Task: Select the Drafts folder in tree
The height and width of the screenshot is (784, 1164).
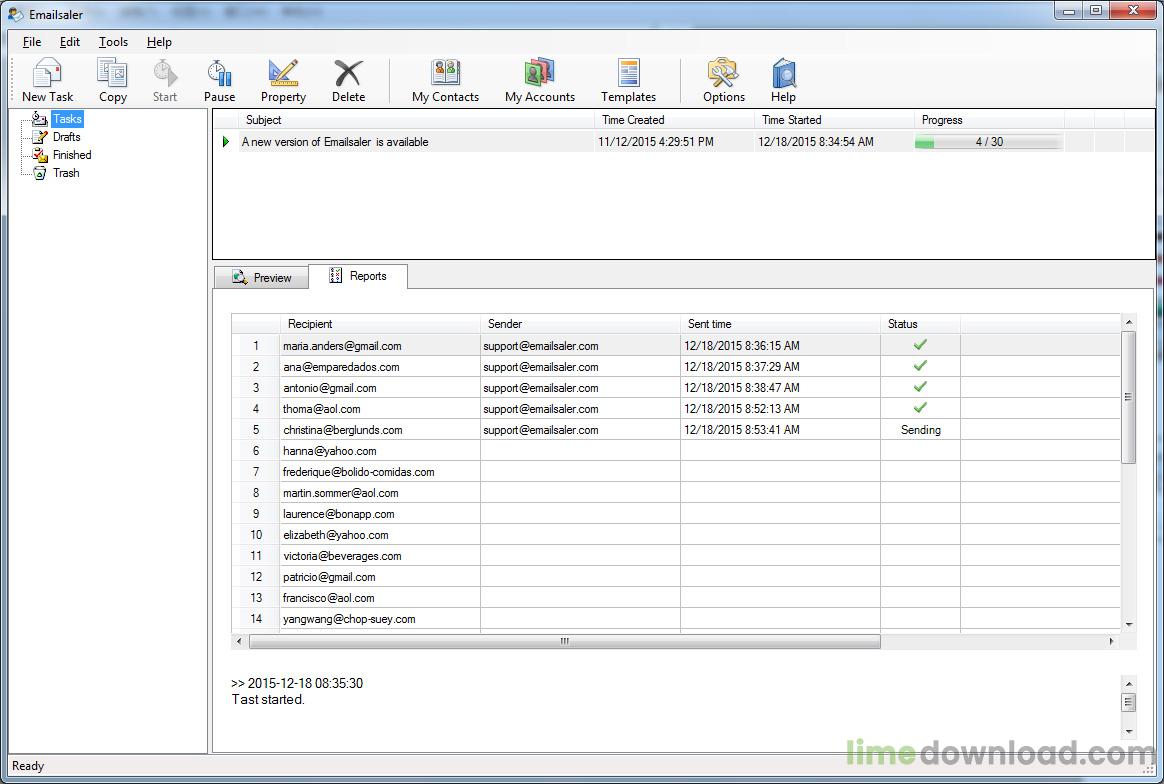Action: pos(66,137)
